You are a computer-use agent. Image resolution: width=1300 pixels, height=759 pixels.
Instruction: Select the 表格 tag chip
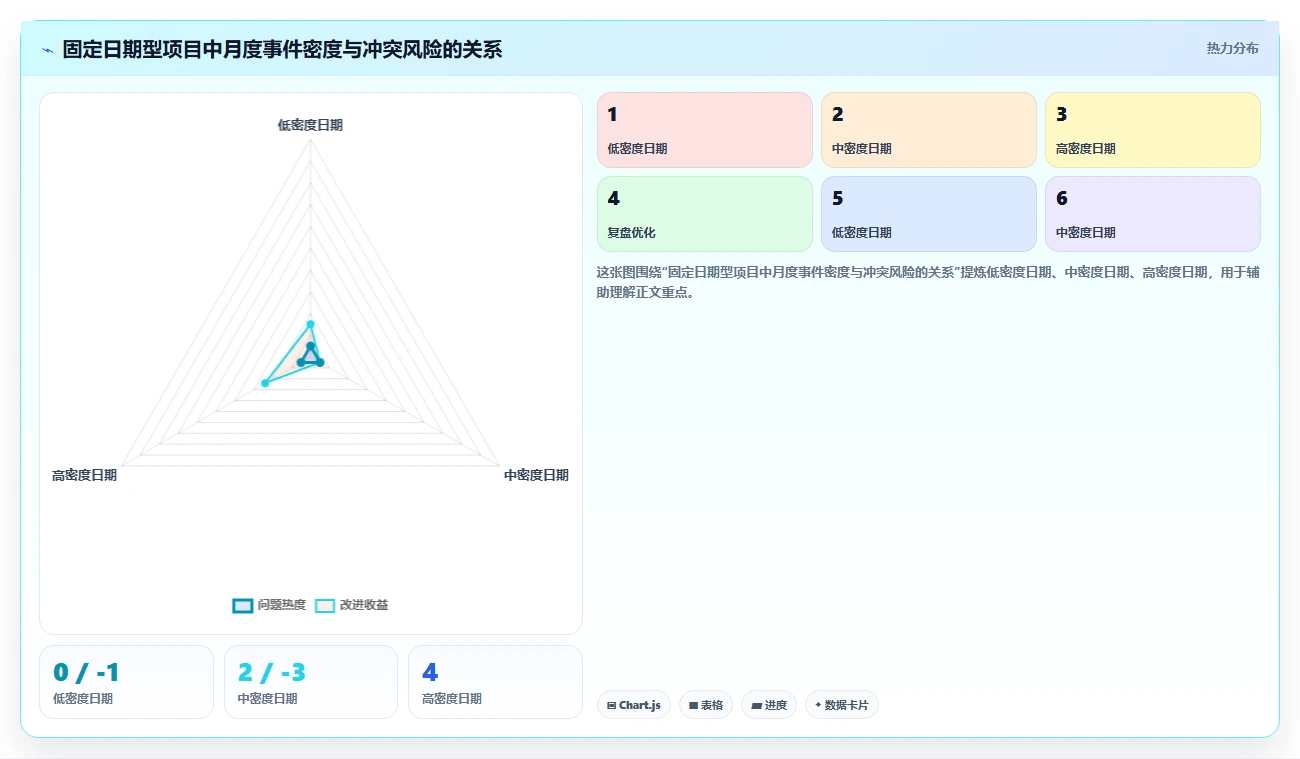coord(706,705)
